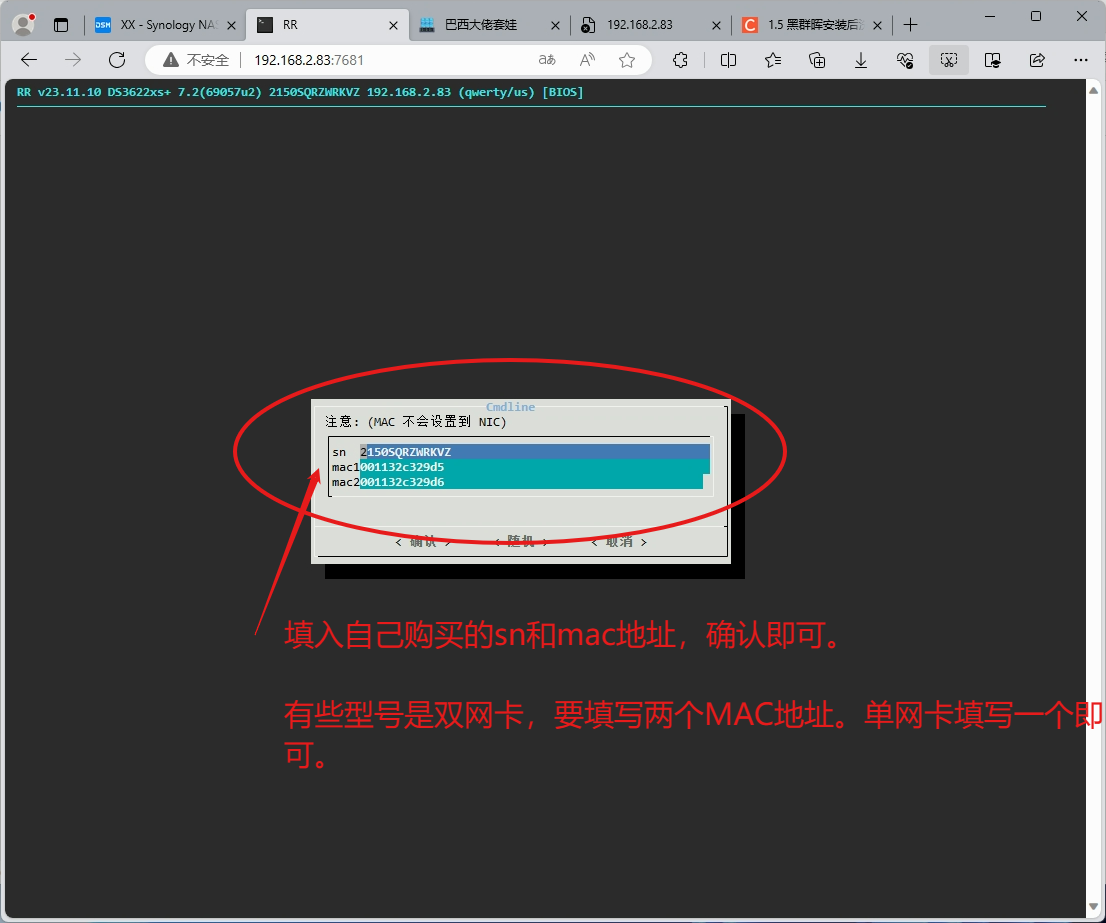Open a new tab with the plus button

tap(913, 24)
